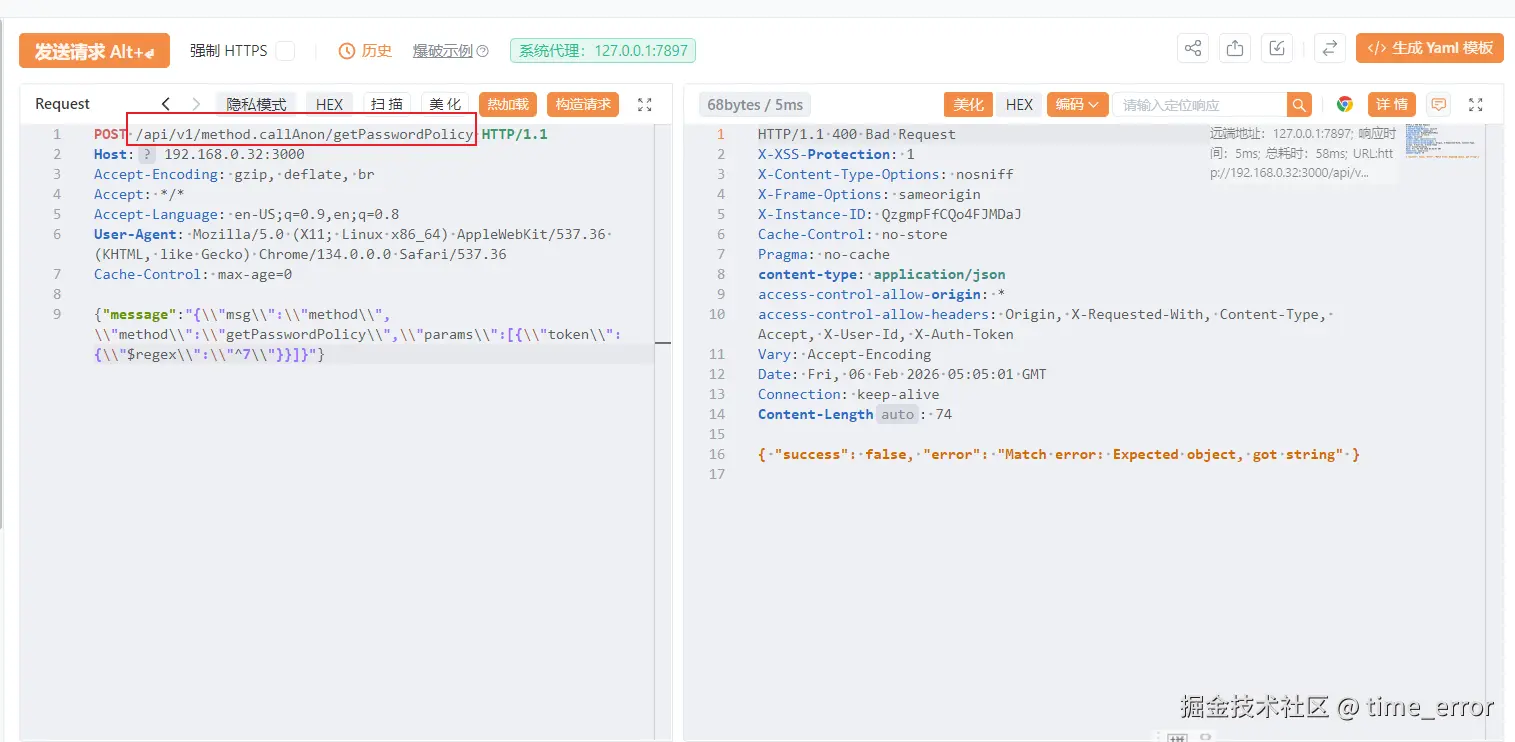Click the 热加载 hot reload button
This screenshot has height=742, width=1515.
tap(508, 104)
